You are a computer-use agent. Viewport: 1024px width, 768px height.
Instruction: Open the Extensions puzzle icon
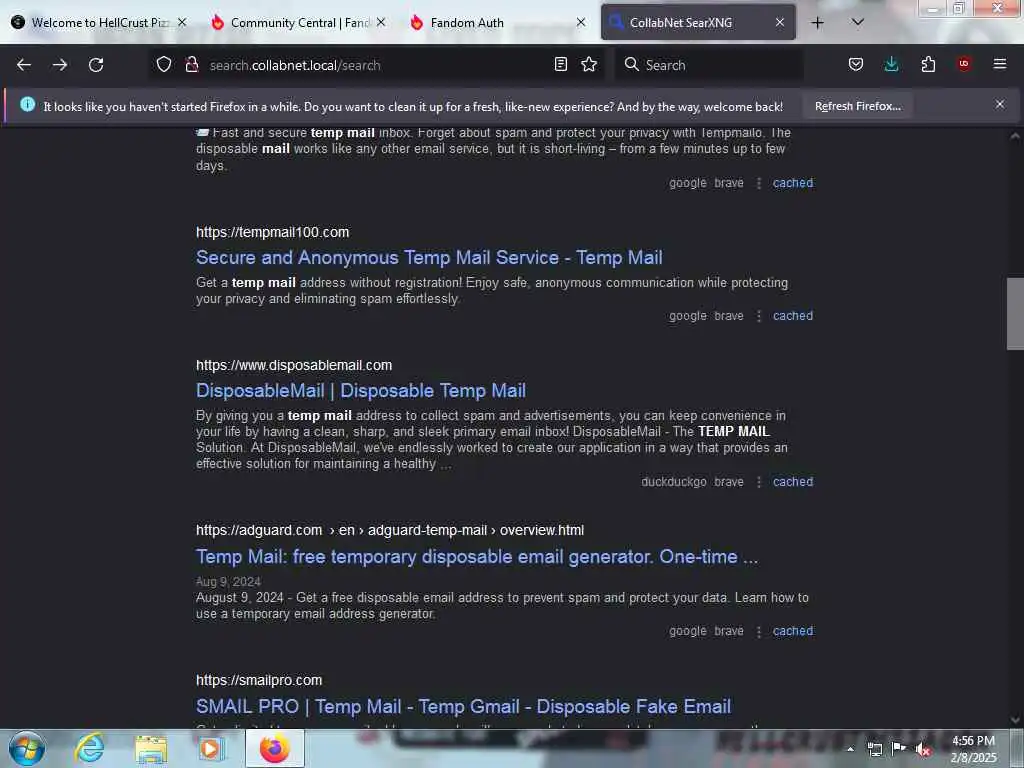tap(928, 64)
